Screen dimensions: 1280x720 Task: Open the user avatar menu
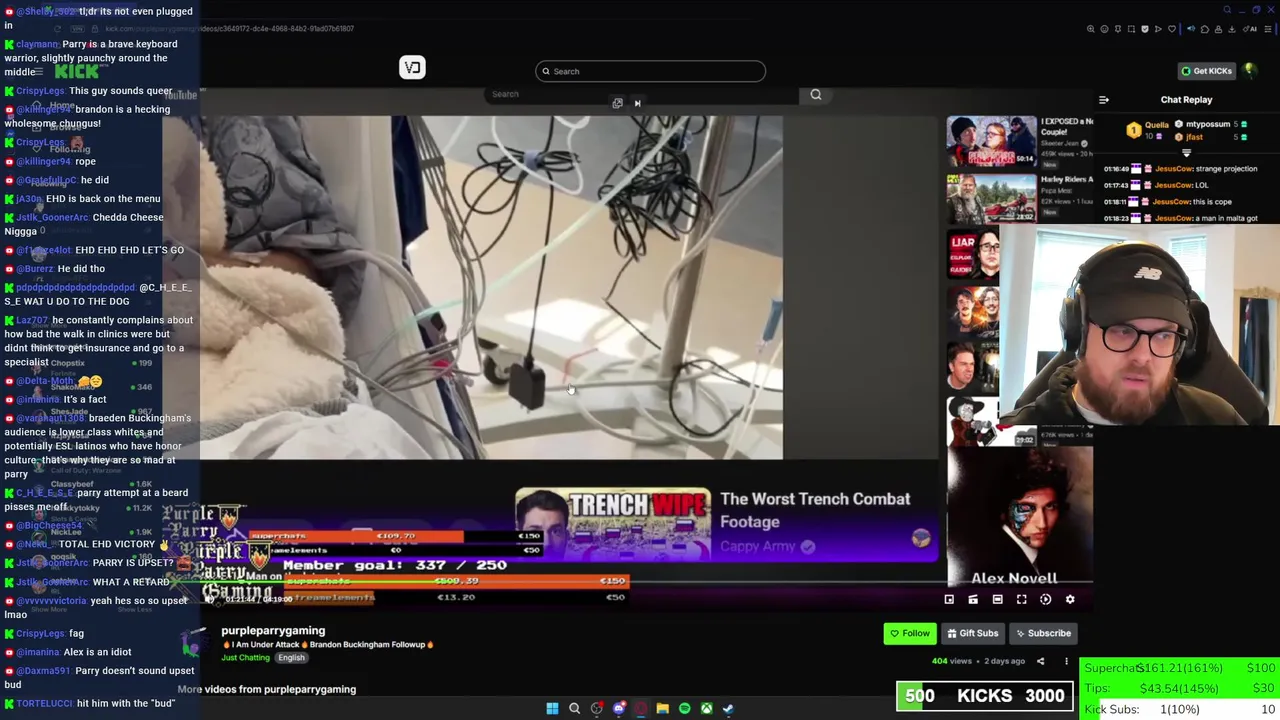[x=1249, y=71]
